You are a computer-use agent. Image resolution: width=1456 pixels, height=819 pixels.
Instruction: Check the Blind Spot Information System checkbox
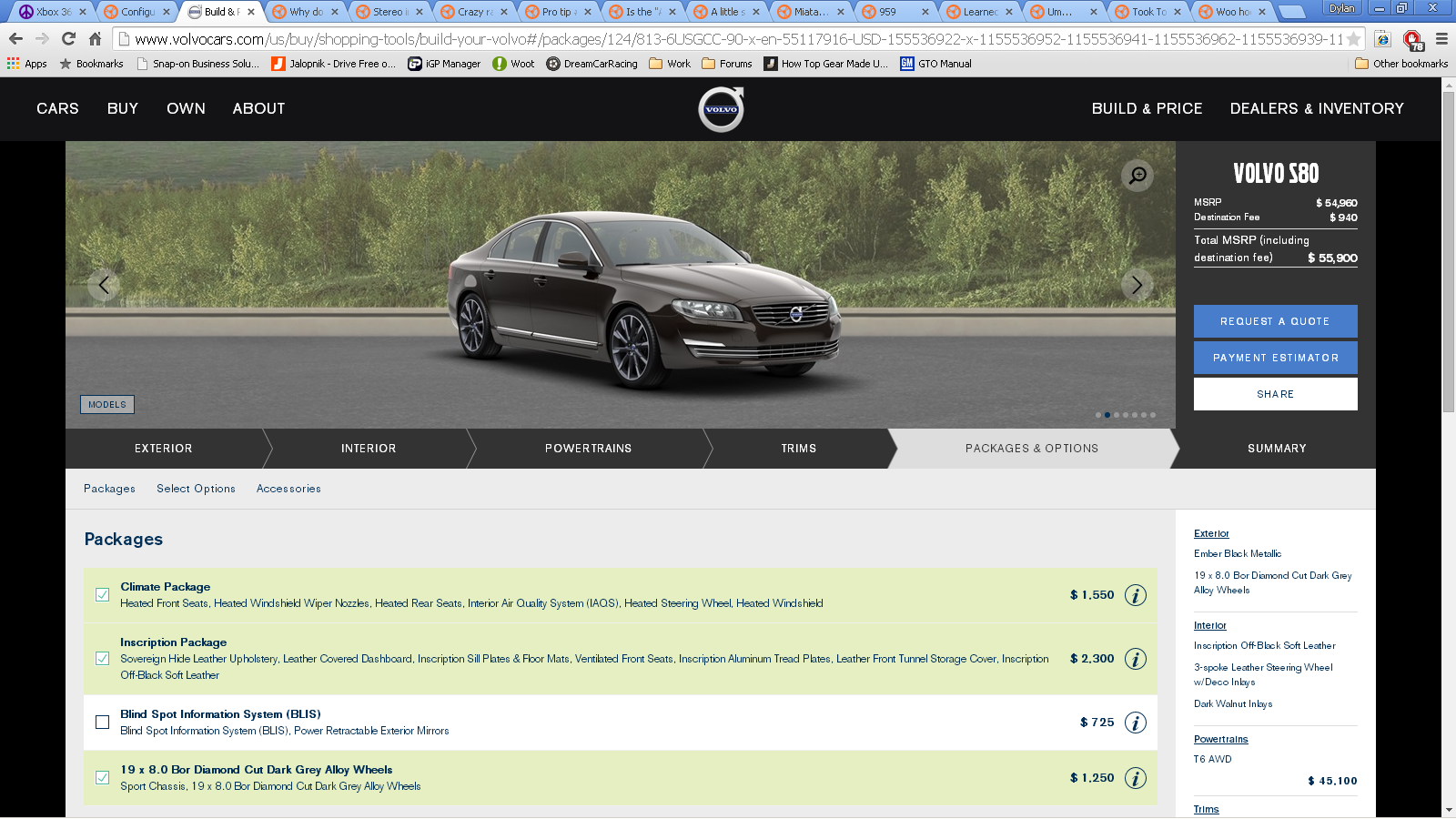coord(102,723)
